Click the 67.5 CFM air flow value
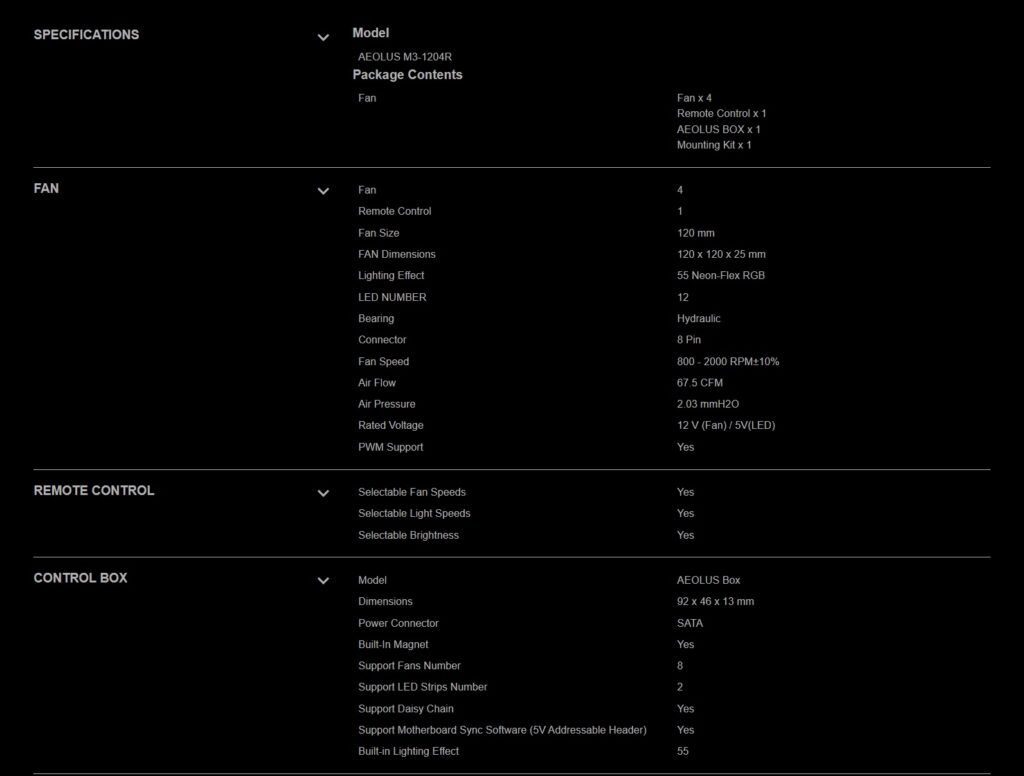The width and height of the screenshot is (1024, 776). pyautogui.click(x=699, y=382)
